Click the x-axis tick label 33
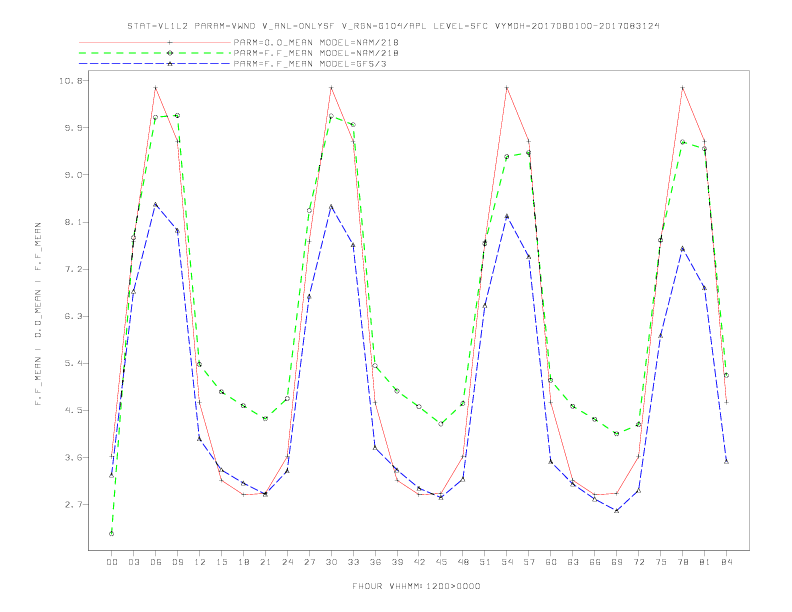Screen dimensions: 792x612 353,562
